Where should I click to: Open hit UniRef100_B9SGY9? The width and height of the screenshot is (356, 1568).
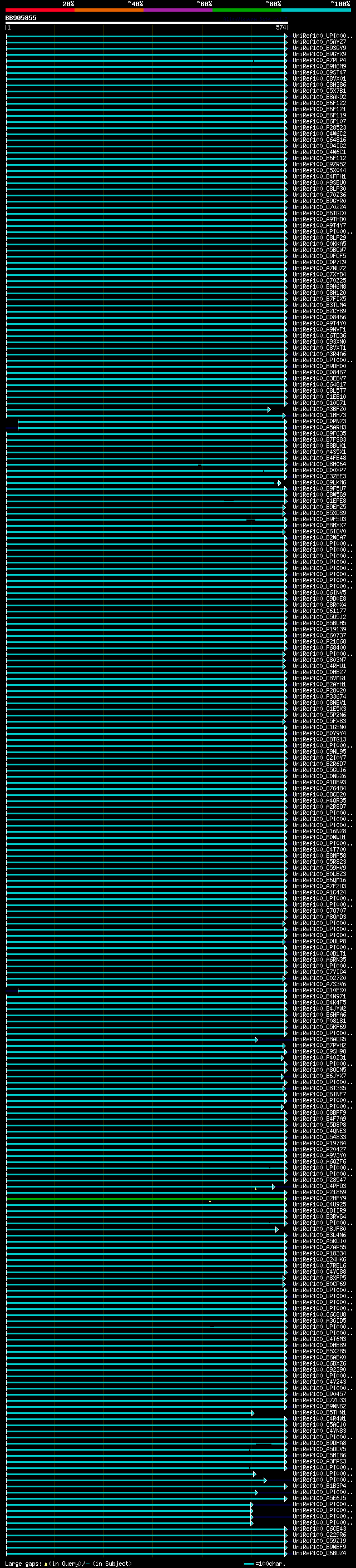319,48
